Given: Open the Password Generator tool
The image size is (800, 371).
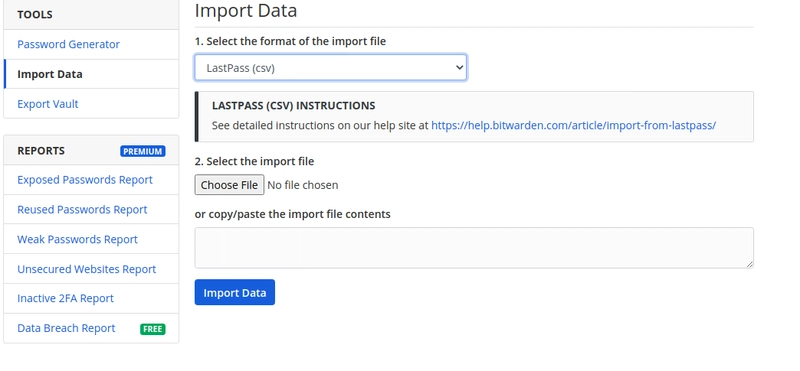Looking at the screenshot, I should tap(68, 44).
